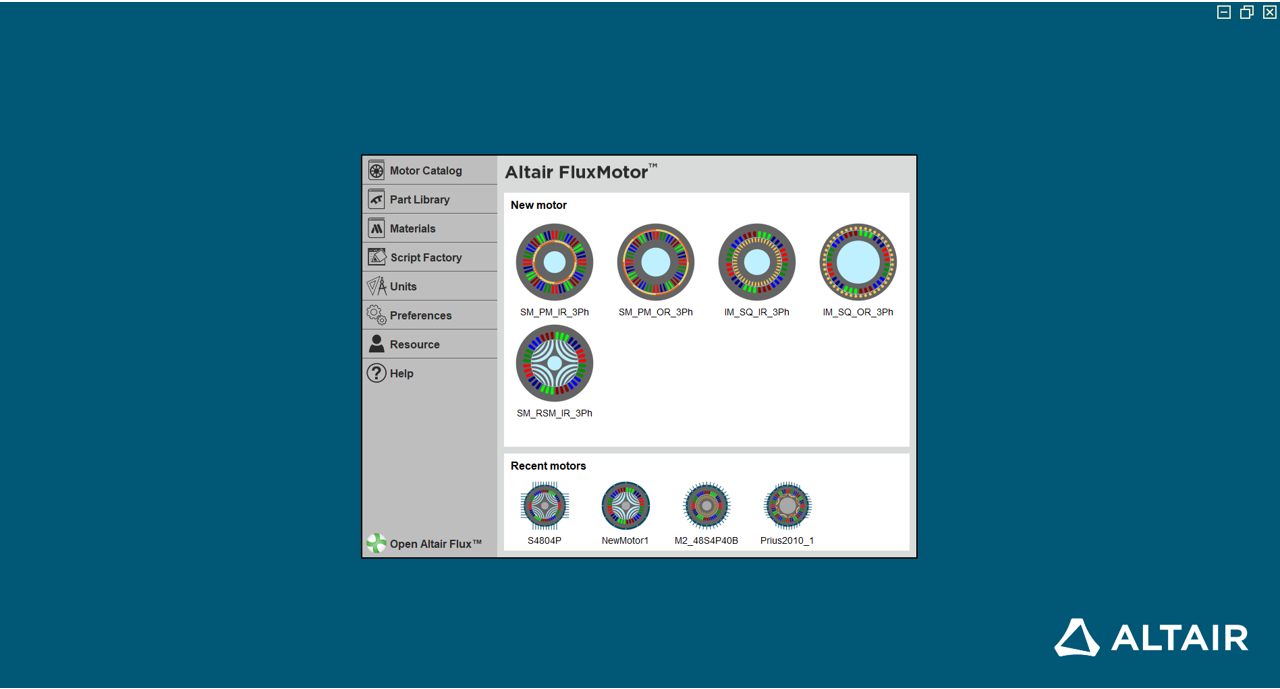Select the SM_PM_OR_3Ph motor template
Image resolution: width=1280 pixels, height=689 pixels.
pos(655,262)
